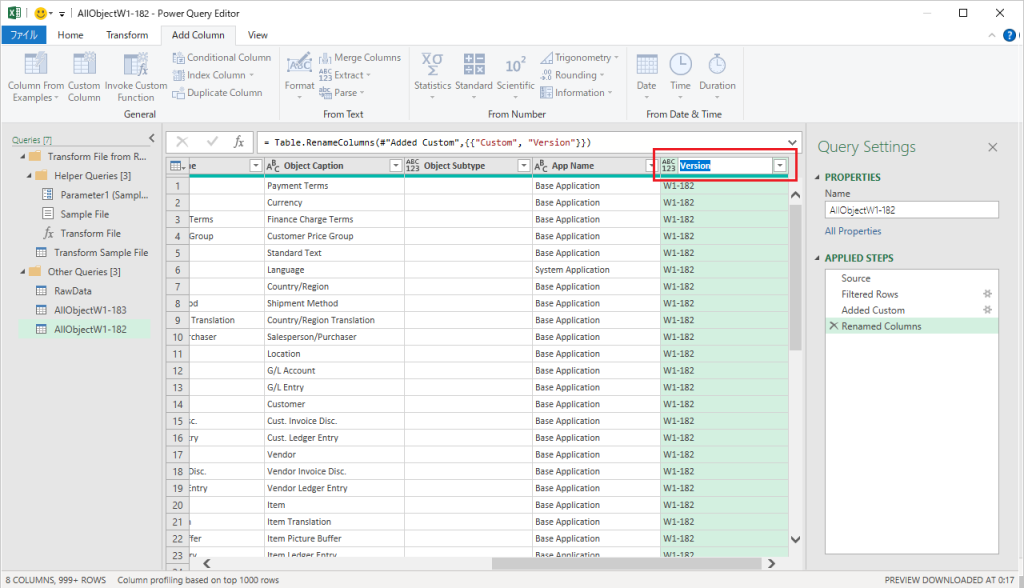Delete the Renamed Columns step
The image size is (1024, 588).
[x=833, y=325]
